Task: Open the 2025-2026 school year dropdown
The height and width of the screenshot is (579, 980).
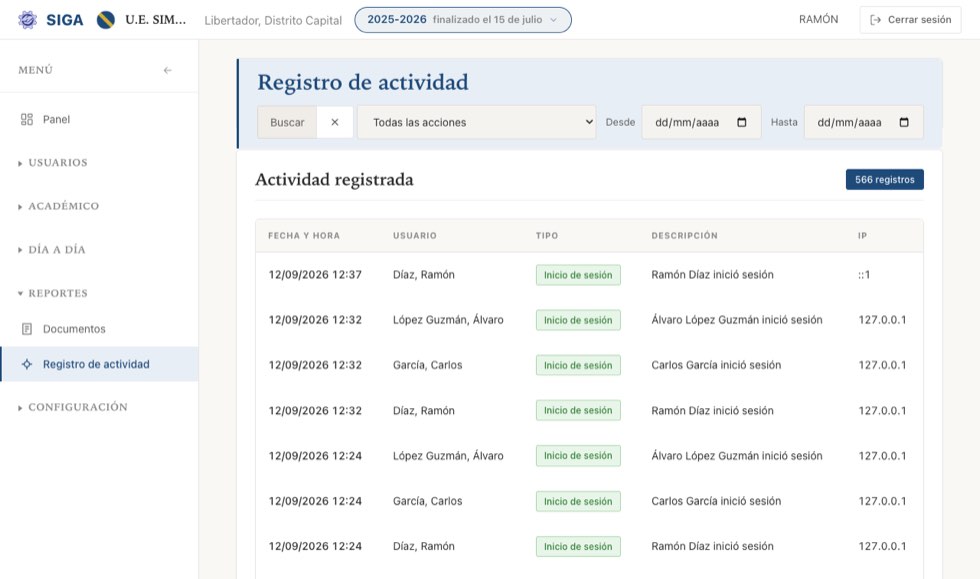Action: tap(462, 20)
